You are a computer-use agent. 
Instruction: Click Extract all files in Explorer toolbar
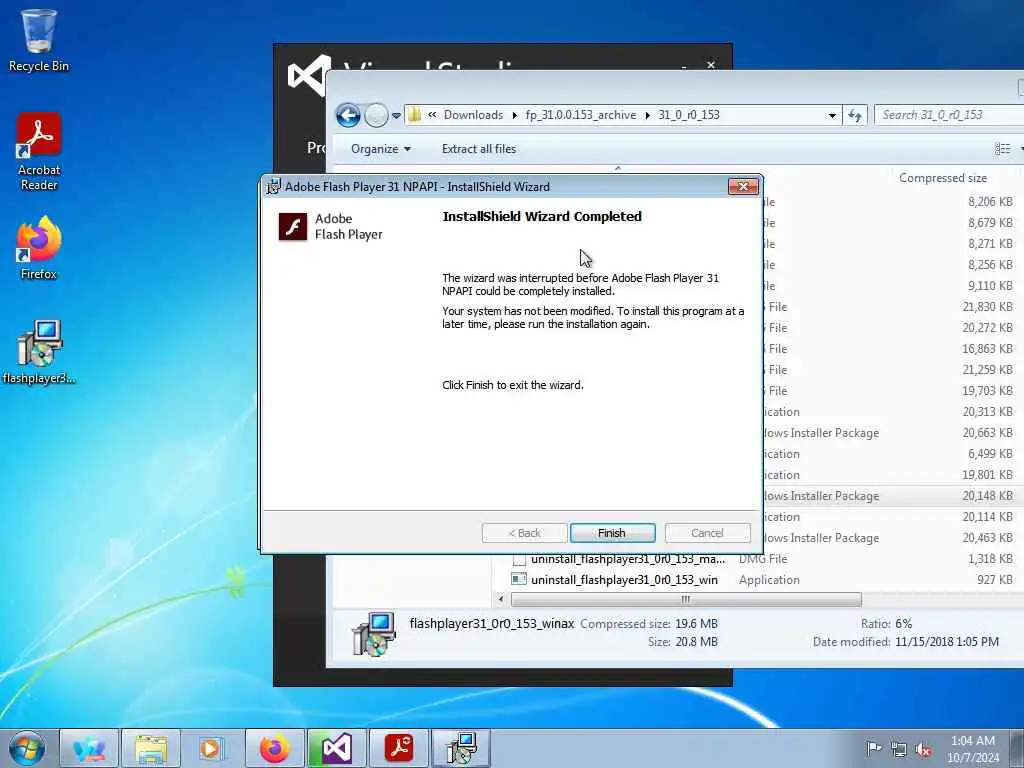pos(479,149)
